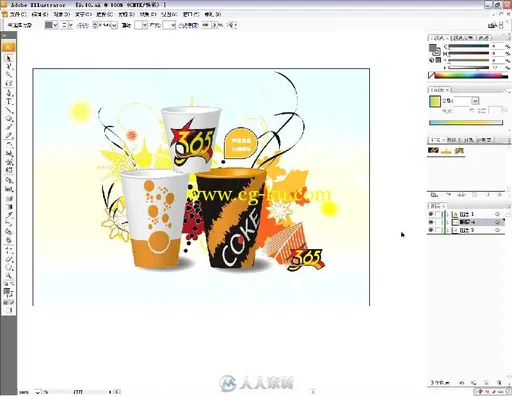Screen dimensions: 512x396
Task: Switch to the Gradient (渐变) panel tab
Action: coord(439,90)
